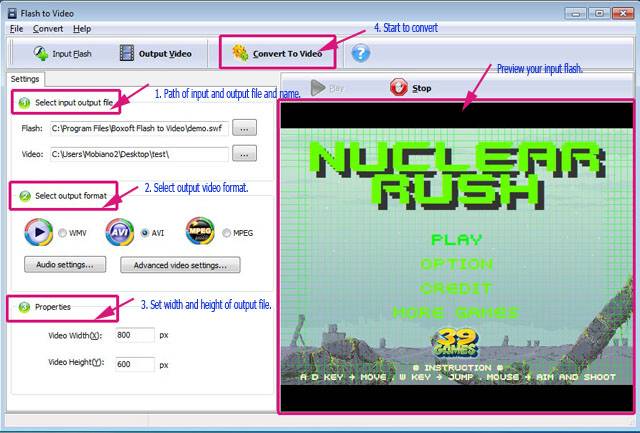640x433 pixels.
Task: Click OPTION in the game preview
Action: click(456, 264)
